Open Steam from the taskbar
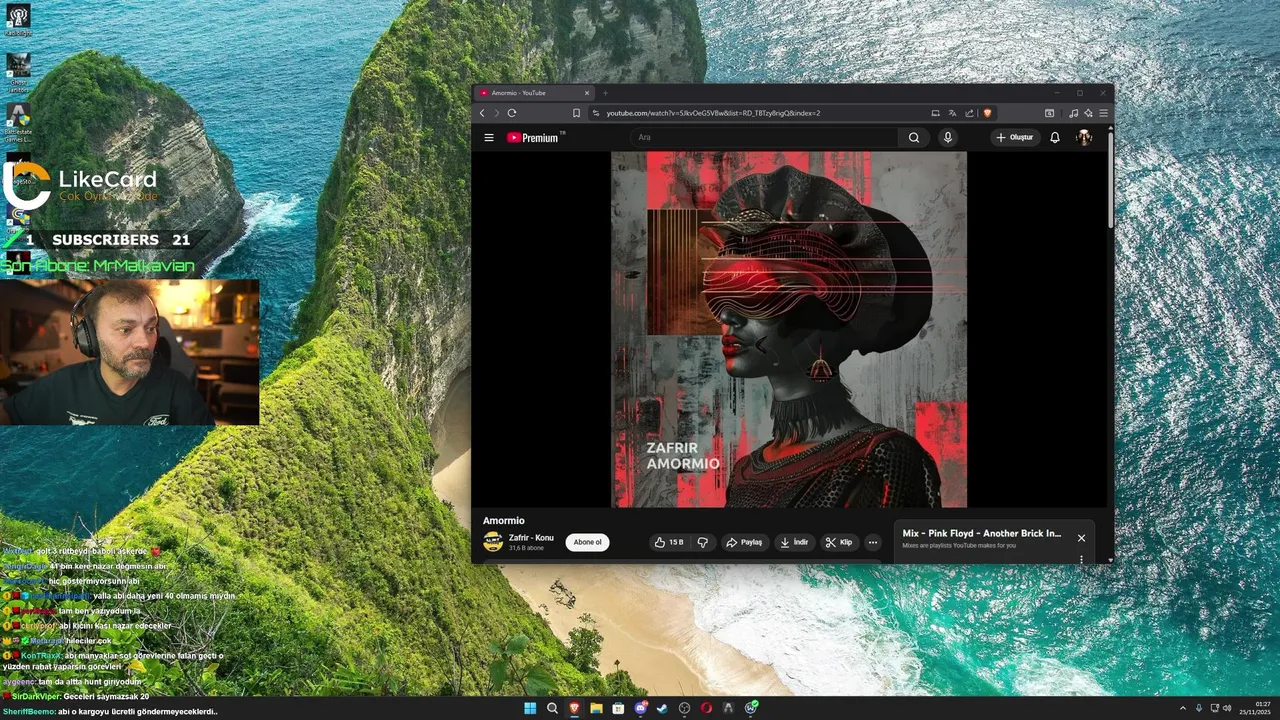1280x720 pixels. [x=662, y=708]
